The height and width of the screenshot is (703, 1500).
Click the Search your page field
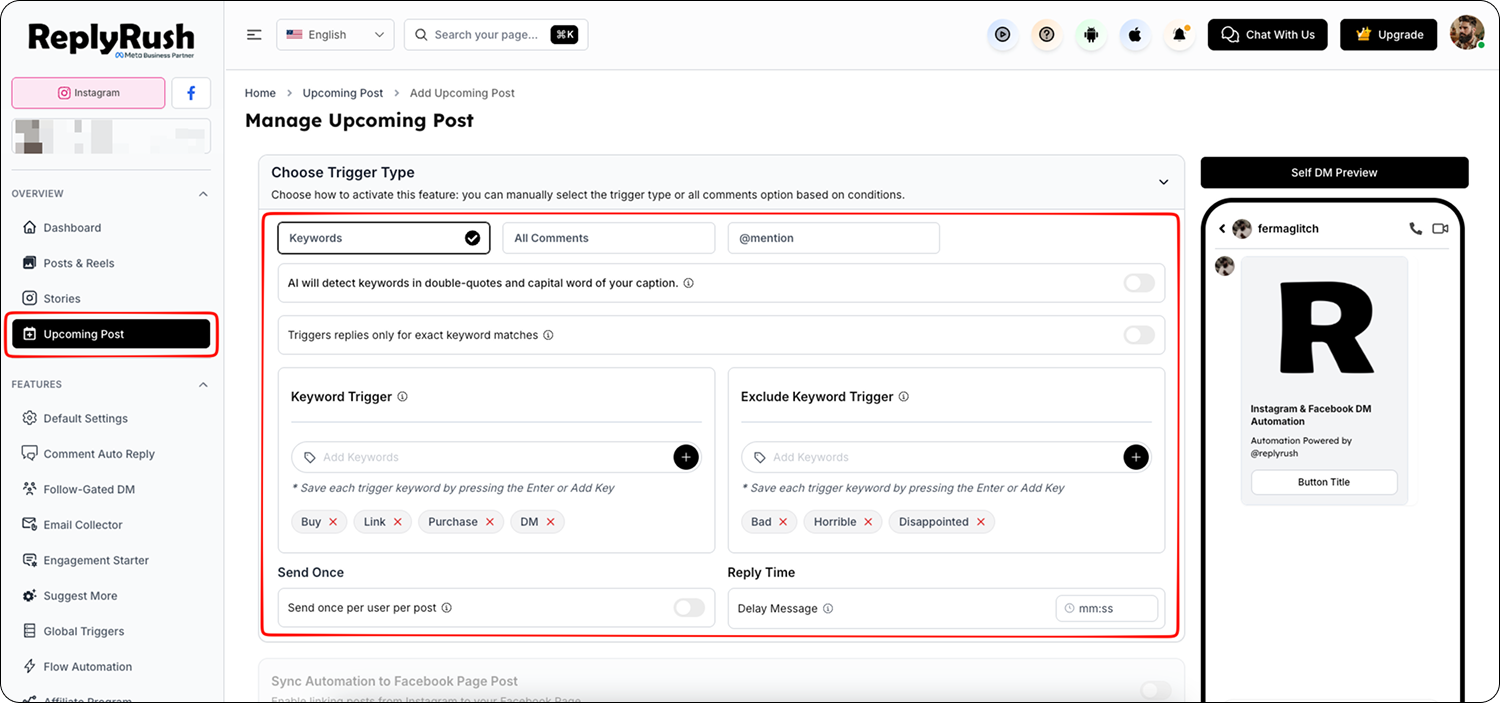[x=496, y=34]
